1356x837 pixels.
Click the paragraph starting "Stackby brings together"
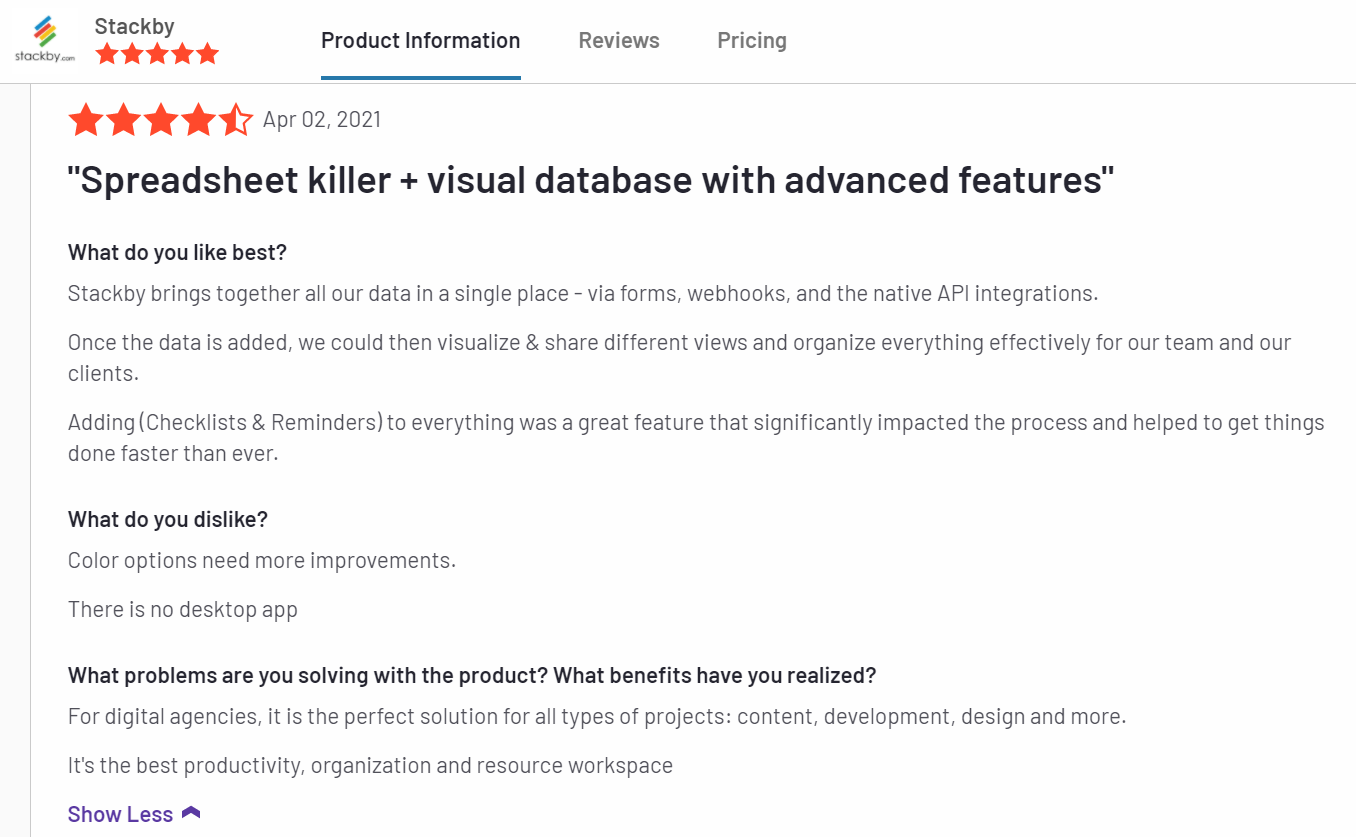tap(583, 294)
